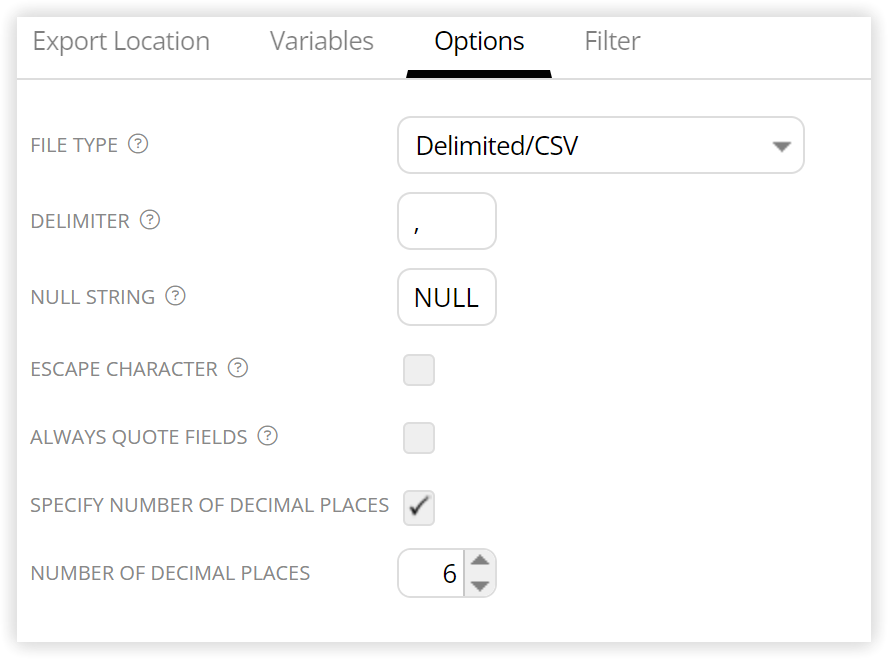This screenshot has height=659, width=888.
Task: Switch to the Export Location tab
Action: pos(121,41)
